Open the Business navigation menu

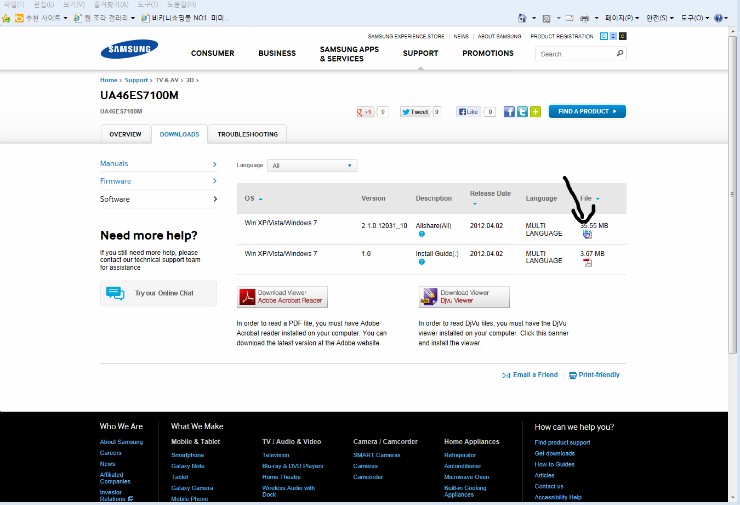pos(277,53)
